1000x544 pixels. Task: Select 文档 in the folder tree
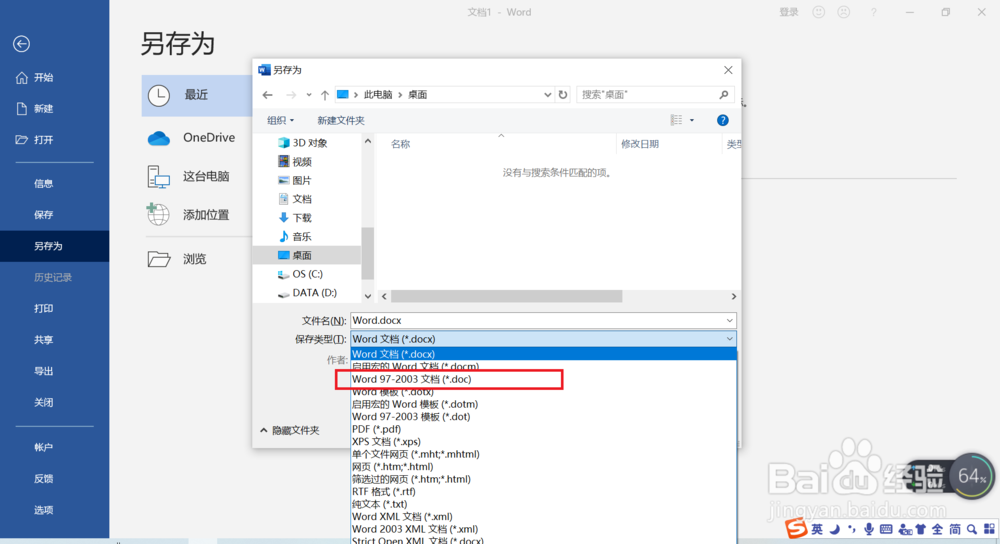(x=295, y=199)
